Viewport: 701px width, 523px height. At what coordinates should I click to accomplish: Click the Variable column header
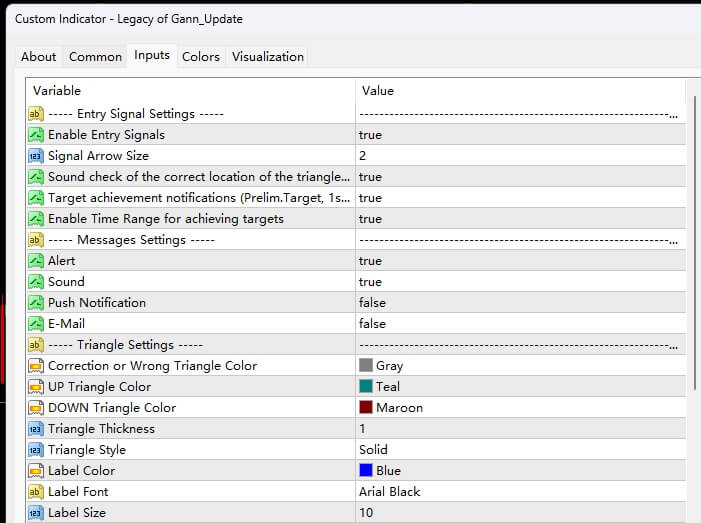point(191,91)
